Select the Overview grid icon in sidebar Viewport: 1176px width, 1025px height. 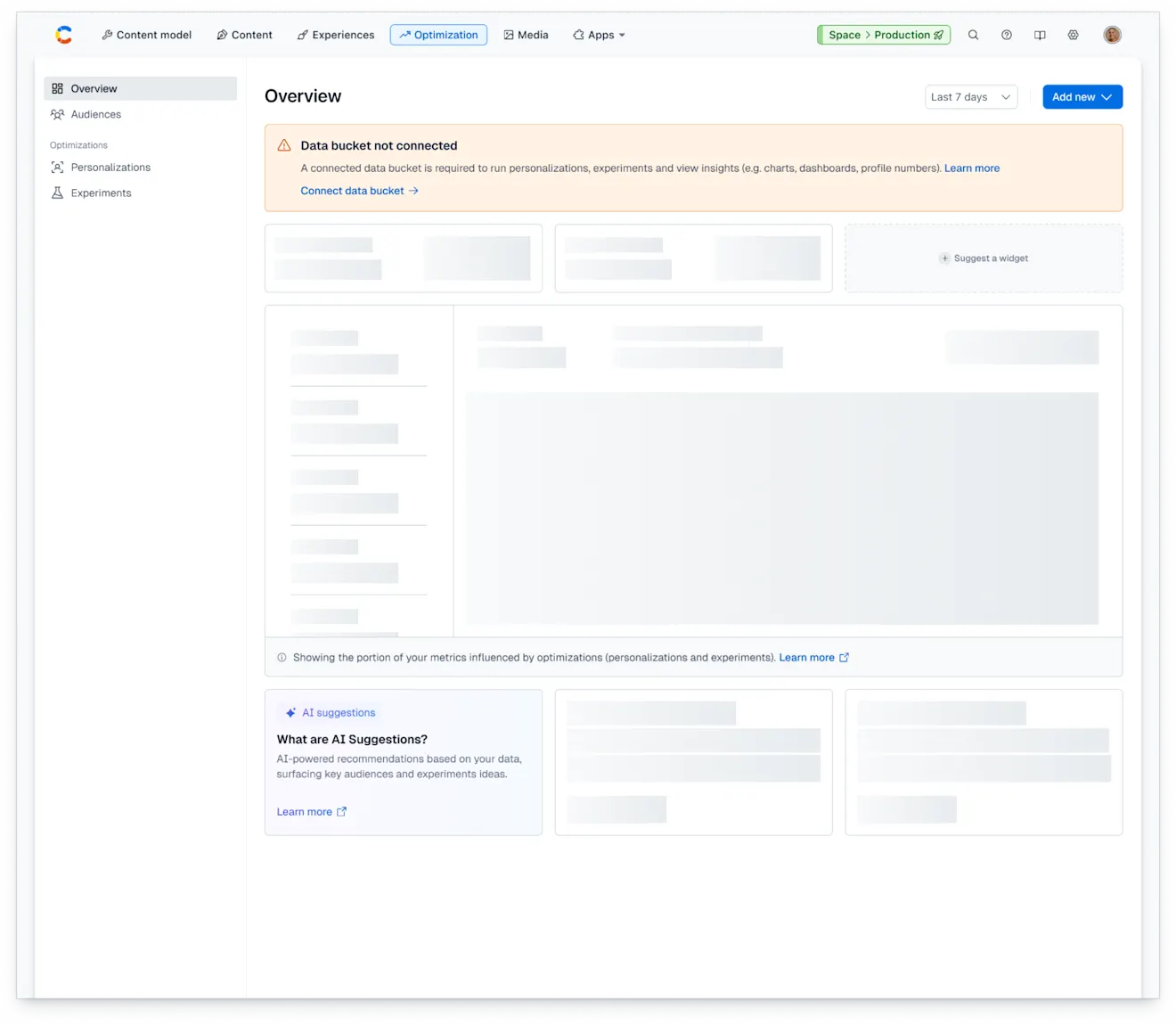coord(57,88)
